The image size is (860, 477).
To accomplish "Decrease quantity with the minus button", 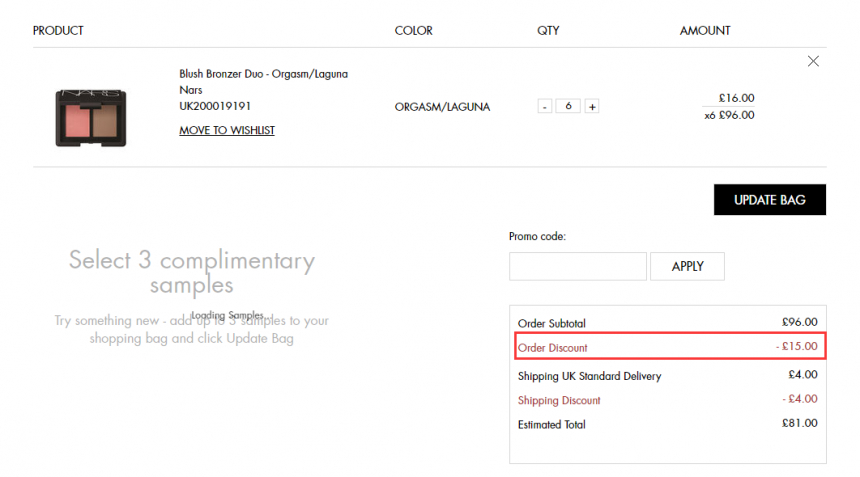I will tap(545, 106).
